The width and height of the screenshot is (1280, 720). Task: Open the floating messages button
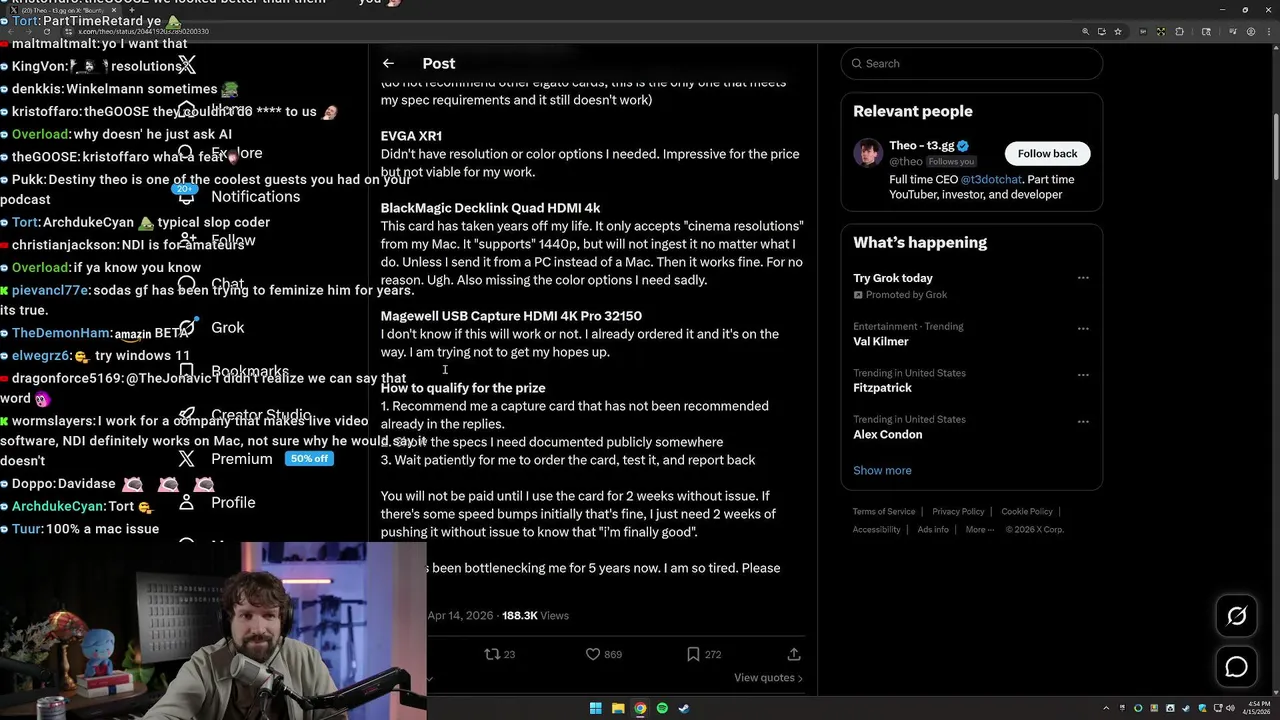[1236, 667]
